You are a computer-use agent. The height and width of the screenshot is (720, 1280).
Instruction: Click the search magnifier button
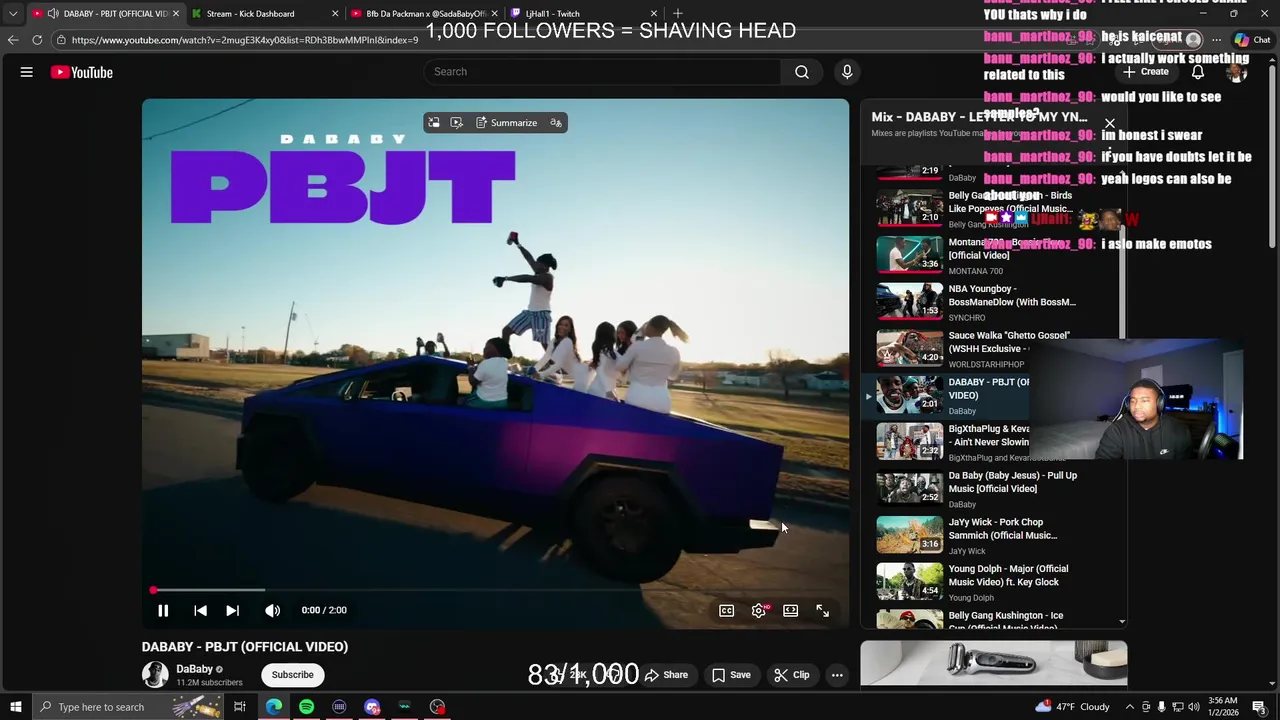coord(801,72)
